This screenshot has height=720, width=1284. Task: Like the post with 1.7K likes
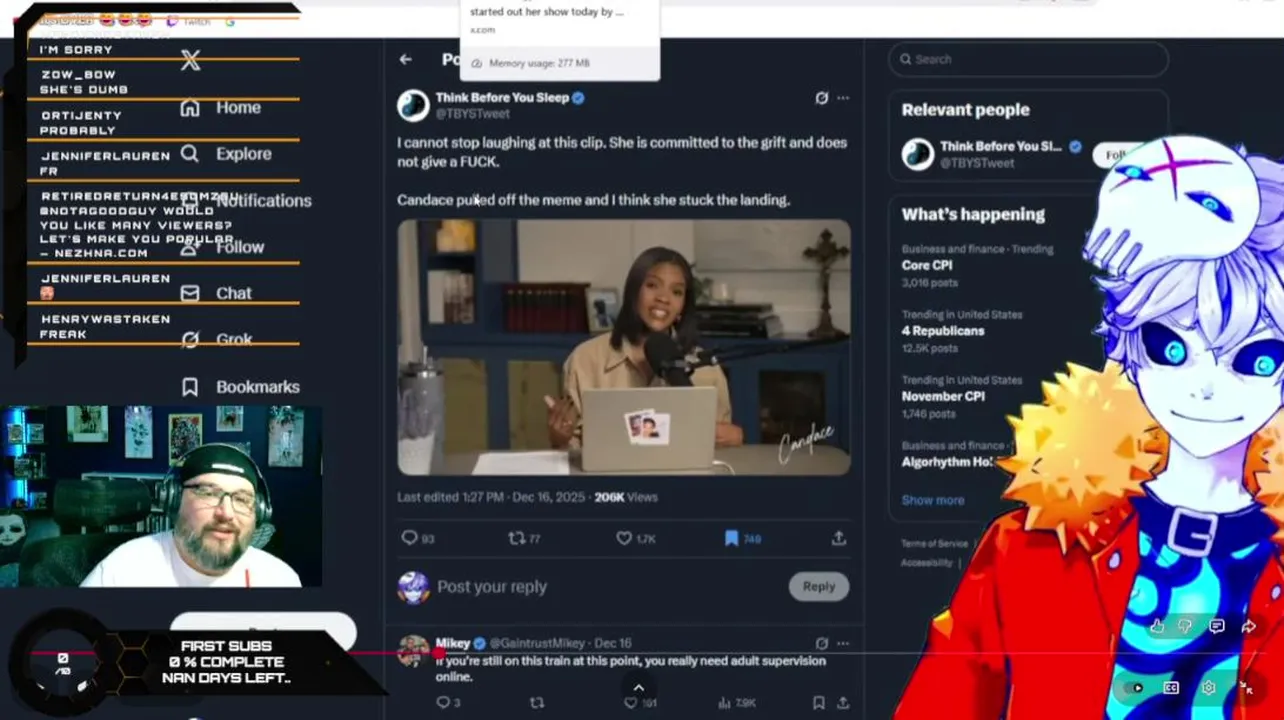click(x=624, y=538)
